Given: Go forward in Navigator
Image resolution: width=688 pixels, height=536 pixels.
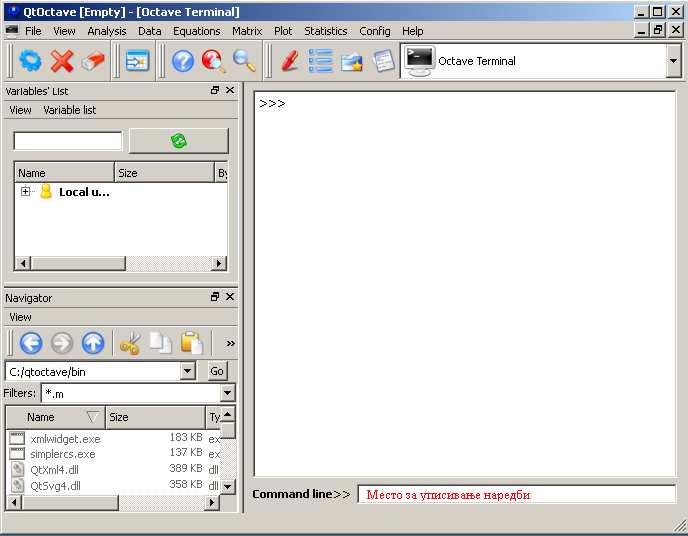Looking at the screenshot, I should (x=62, y=343).
